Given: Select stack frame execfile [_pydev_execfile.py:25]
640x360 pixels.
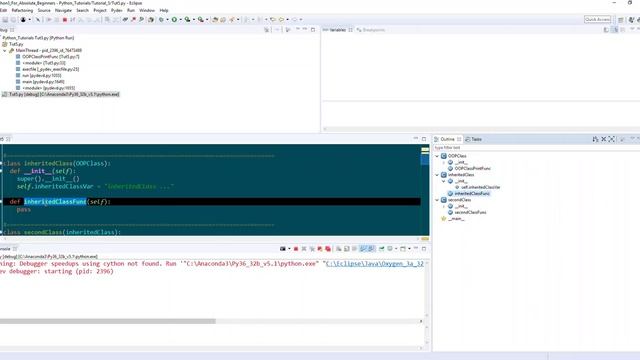Looking at the screenshot, I should pyautogui.click(x=47, y=69).
